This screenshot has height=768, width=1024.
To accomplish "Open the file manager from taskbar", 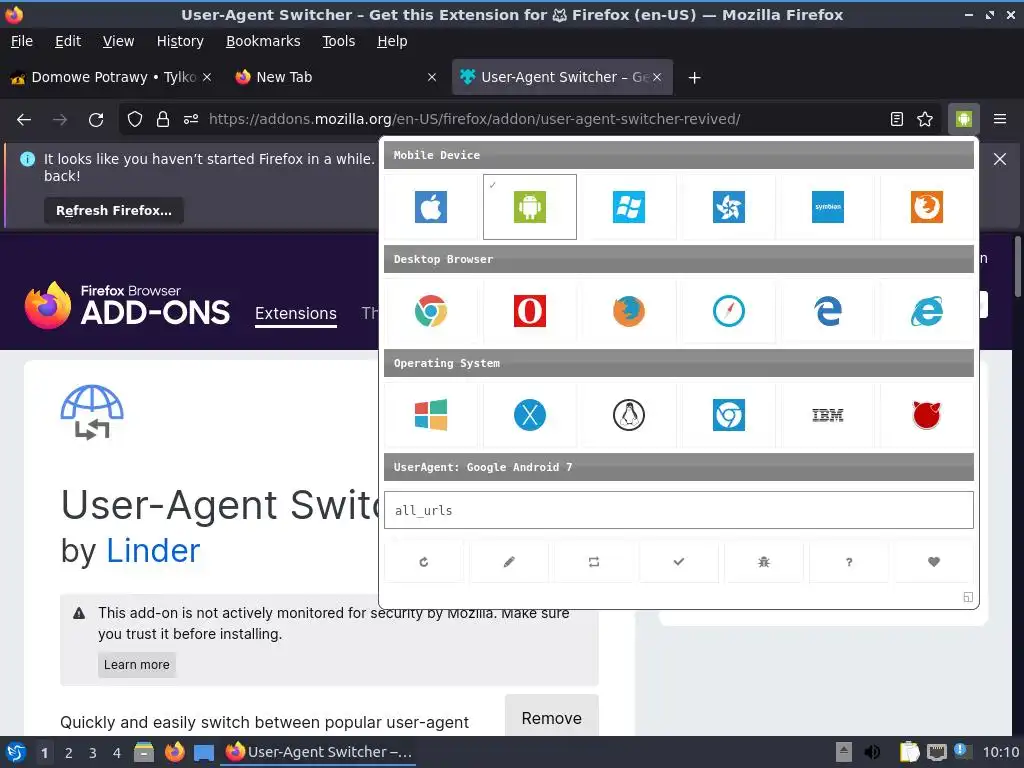I will pyautogui.click(x=144, y=752).
